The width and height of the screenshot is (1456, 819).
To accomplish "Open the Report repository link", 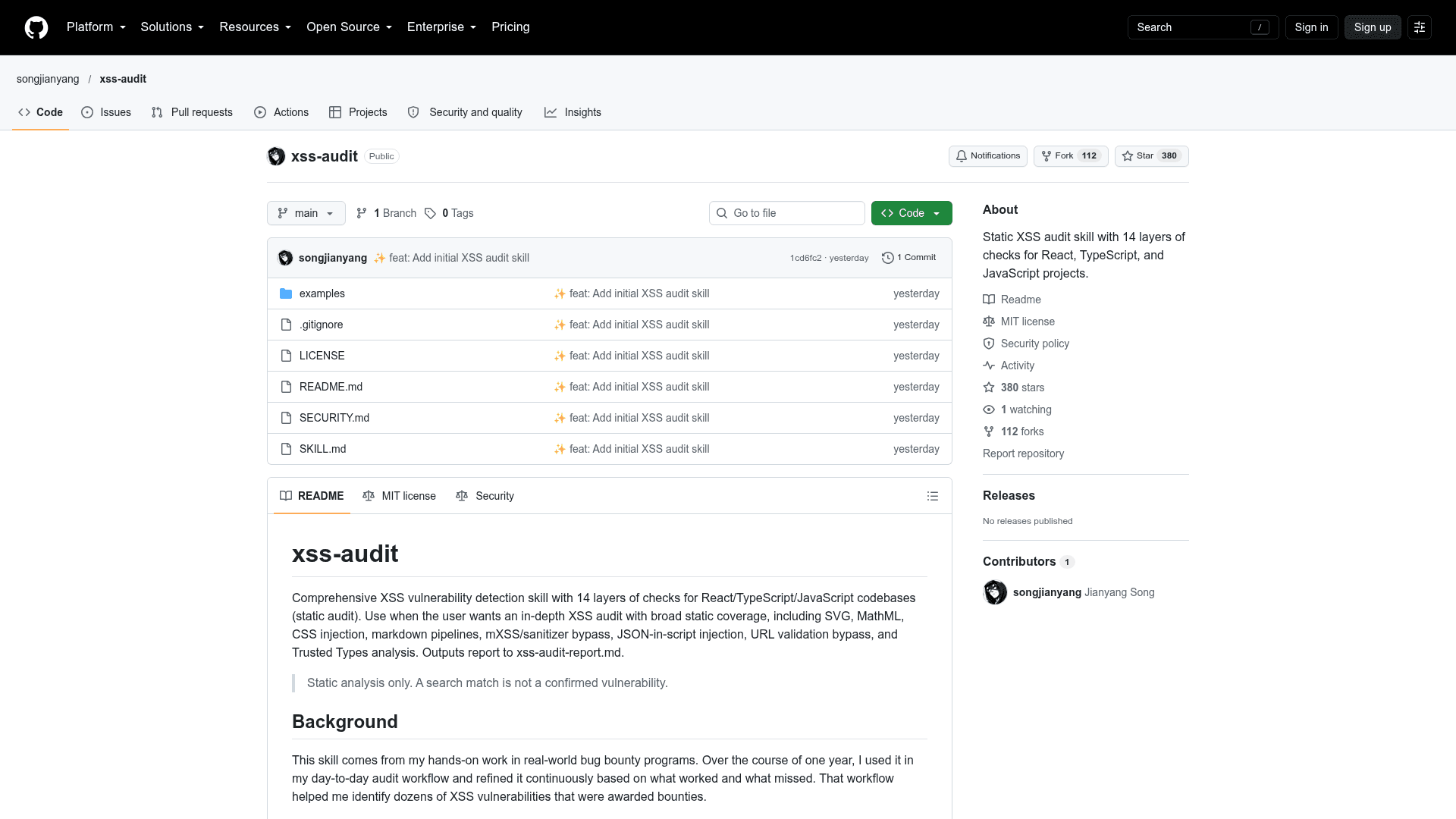I will (1023, 453).
